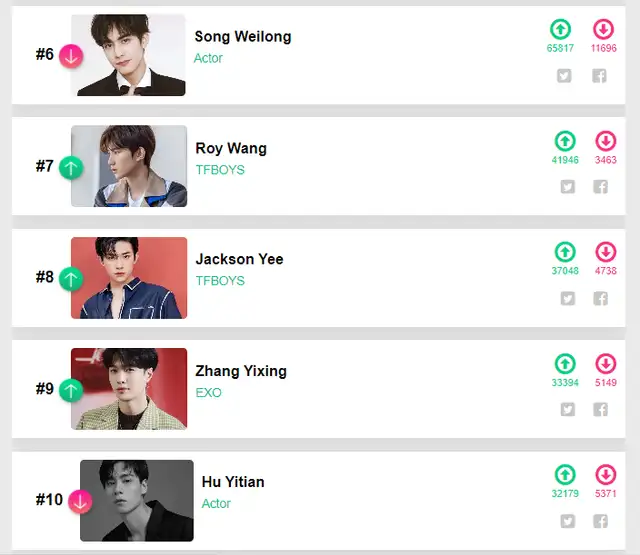Share Jackson Yee on Facebook
The width and height of the screenshot is (640, 555).
pyautogui.click(x=600, y=298)
